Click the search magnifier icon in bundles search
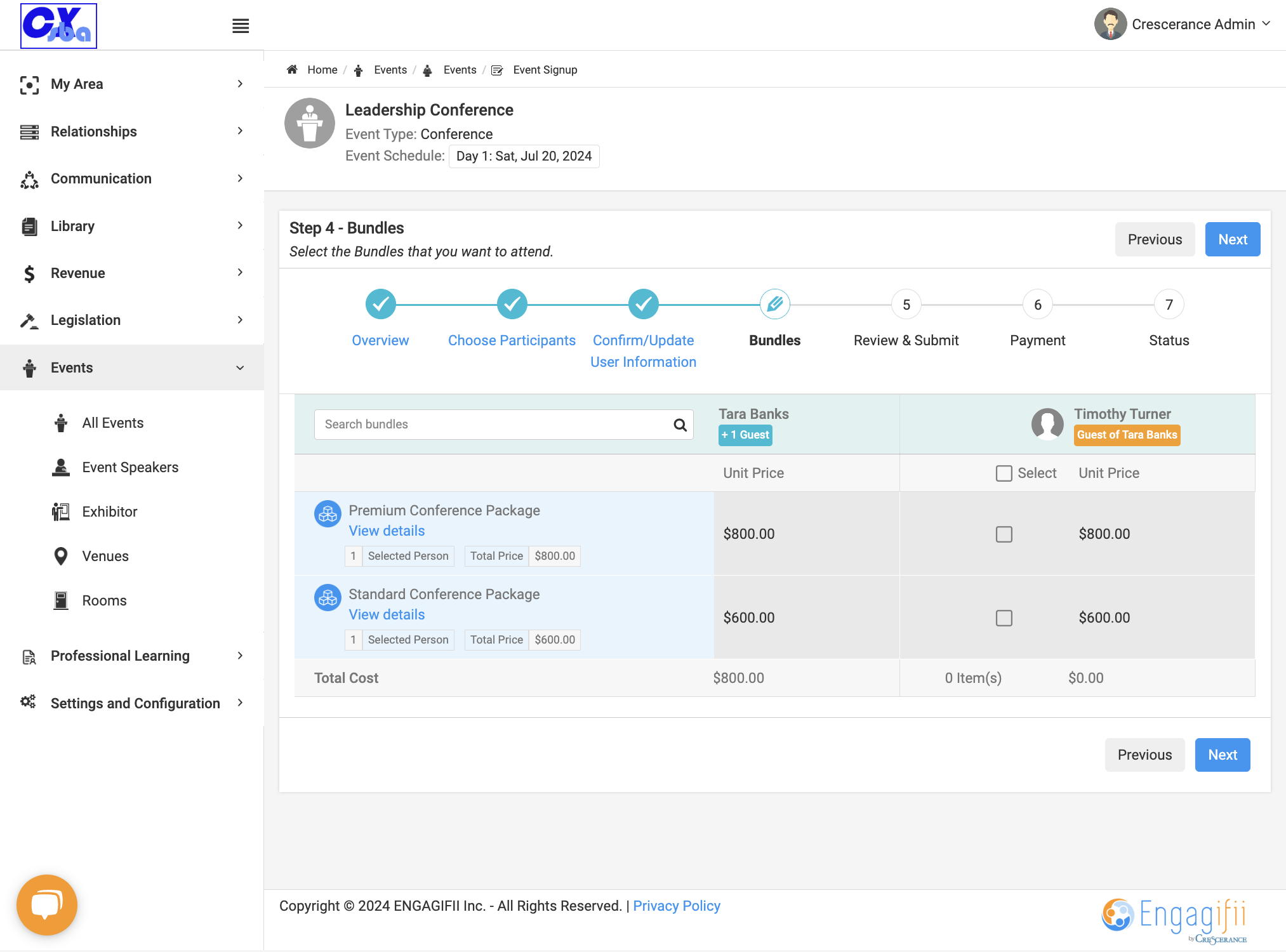Image resolution: width=1286 pixels, height=952 pixels. click(x=680, y=425)
